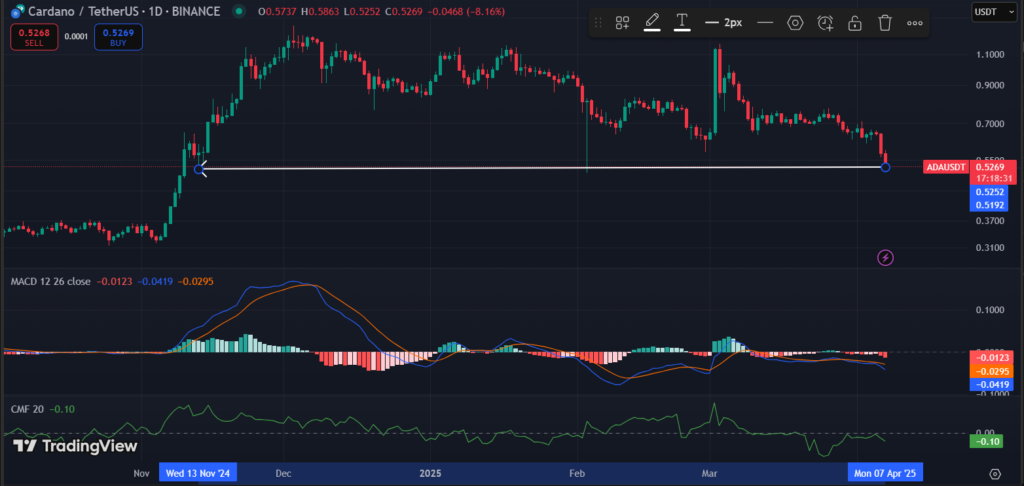Toggle the lock on the drawing
This screenshot has height=486, width=1024.
855,22
